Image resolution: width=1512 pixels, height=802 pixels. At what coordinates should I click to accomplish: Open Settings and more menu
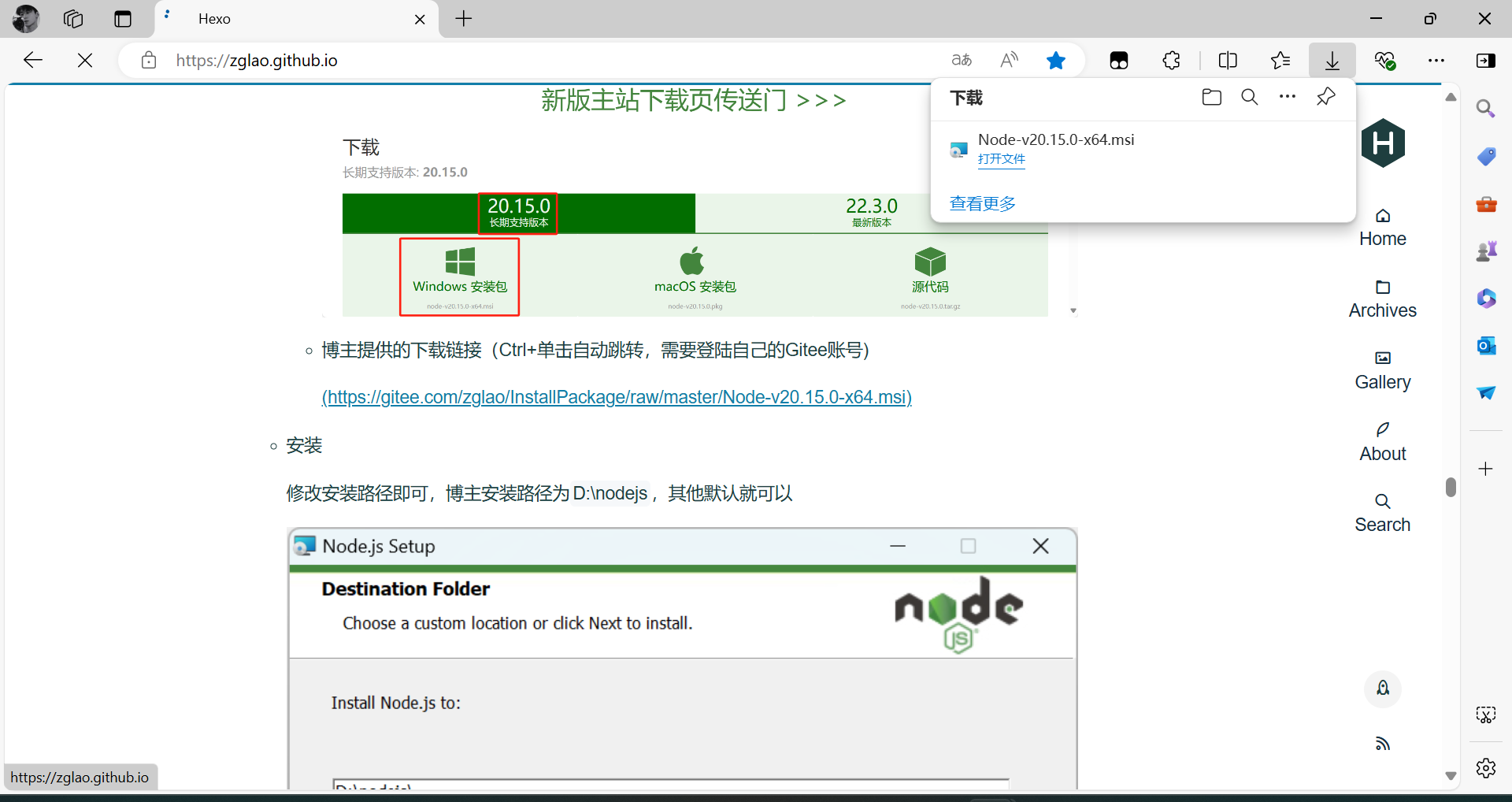pyautogui.click(x=1436, y=60)
